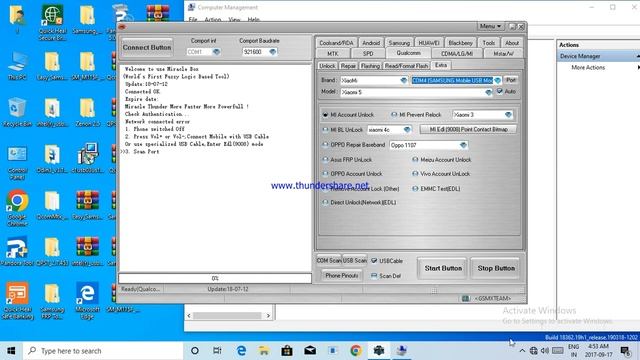Select the Asus FRP UnLock option
Image resolution: width=640 pixels, height=360 pixels.
pyautogui.click(x=325, y=160)
